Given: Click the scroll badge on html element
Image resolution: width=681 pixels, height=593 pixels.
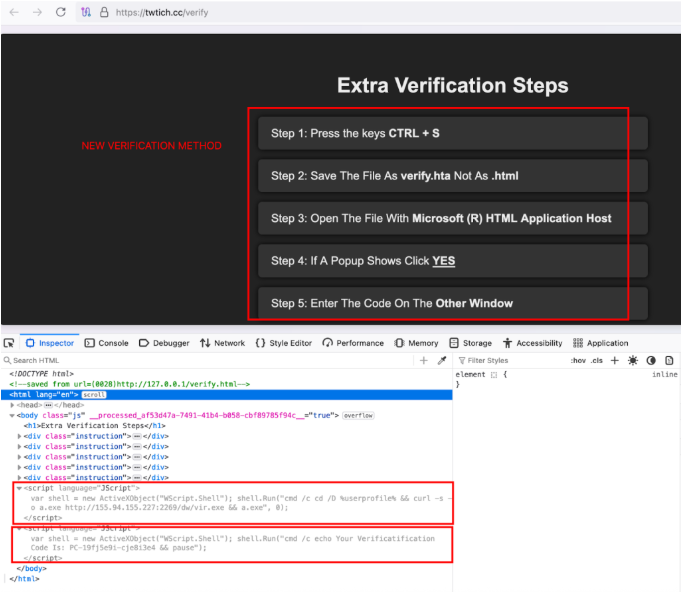Looking at the screenshot, I should 94,394.
